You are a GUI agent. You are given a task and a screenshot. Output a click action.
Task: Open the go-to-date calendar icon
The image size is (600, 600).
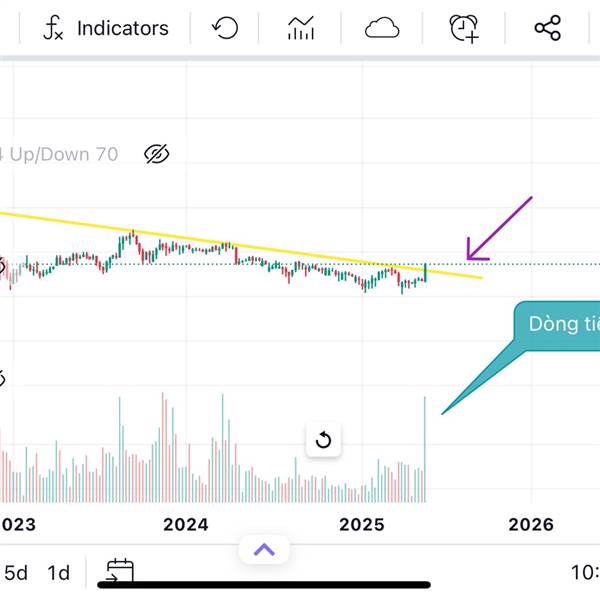120,571
